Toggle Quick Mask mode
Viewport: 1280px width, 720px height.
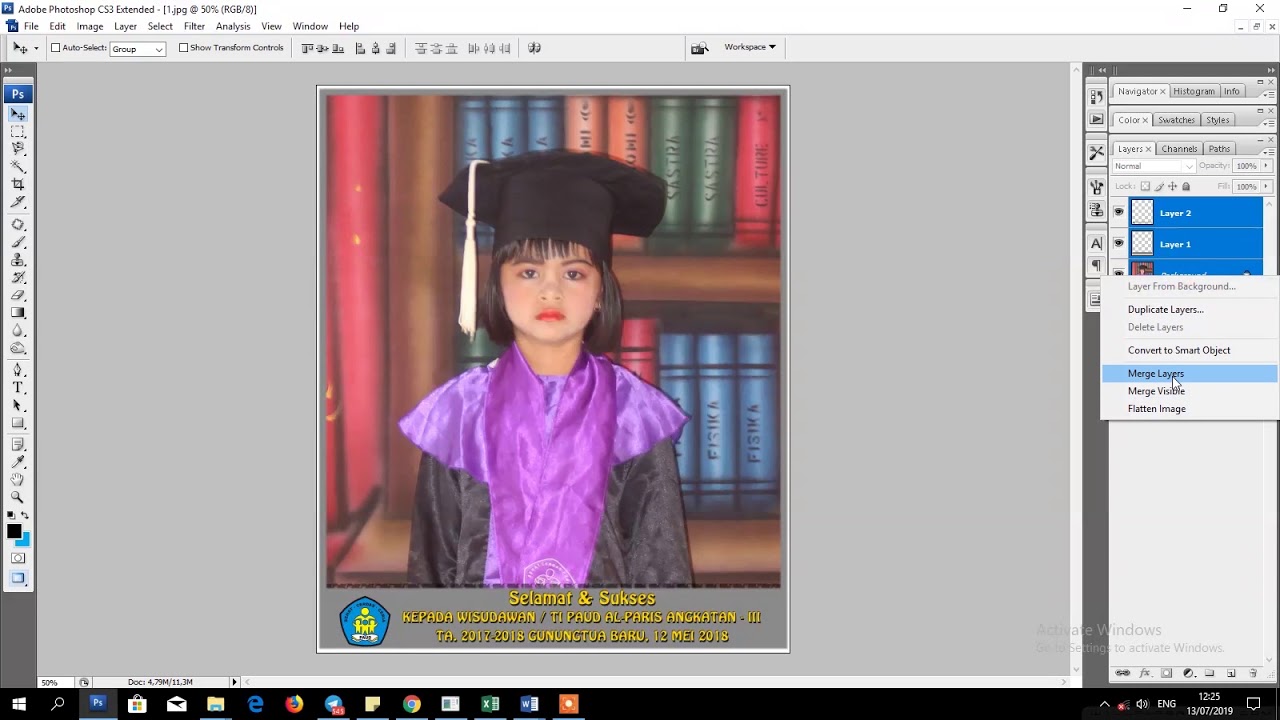18,558
